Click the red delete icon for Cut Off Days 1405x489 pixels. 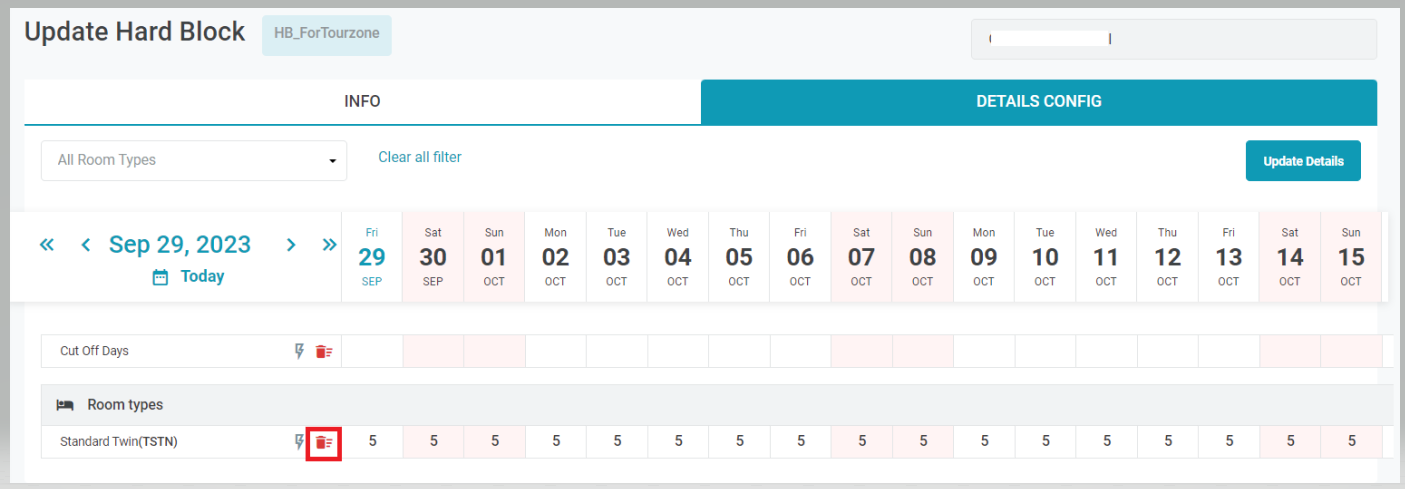coord(324,351)
